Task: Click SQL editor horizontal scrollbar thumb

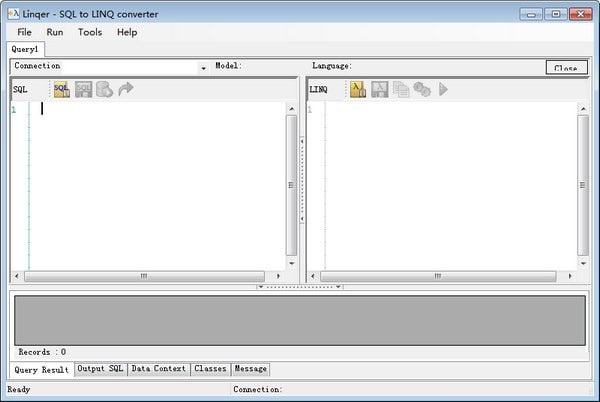Action: tap(144, 276)
